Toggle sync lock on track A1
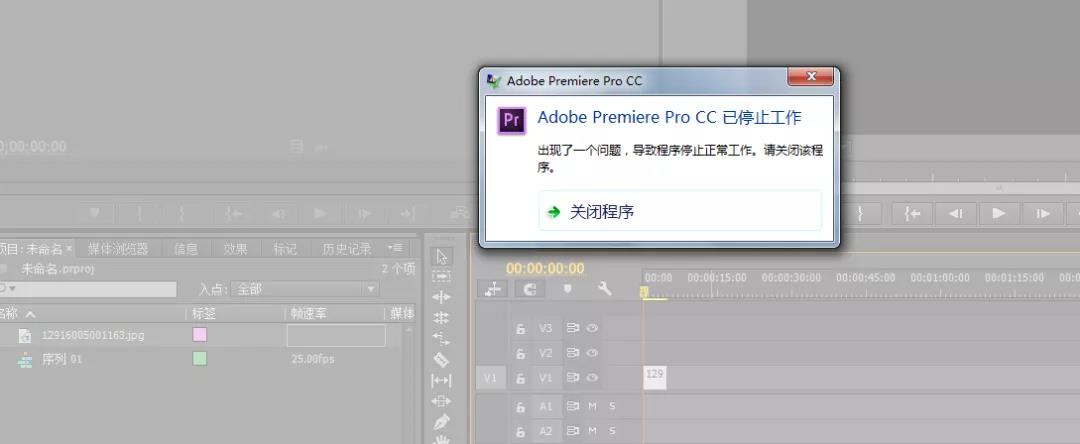 (572, 407)
